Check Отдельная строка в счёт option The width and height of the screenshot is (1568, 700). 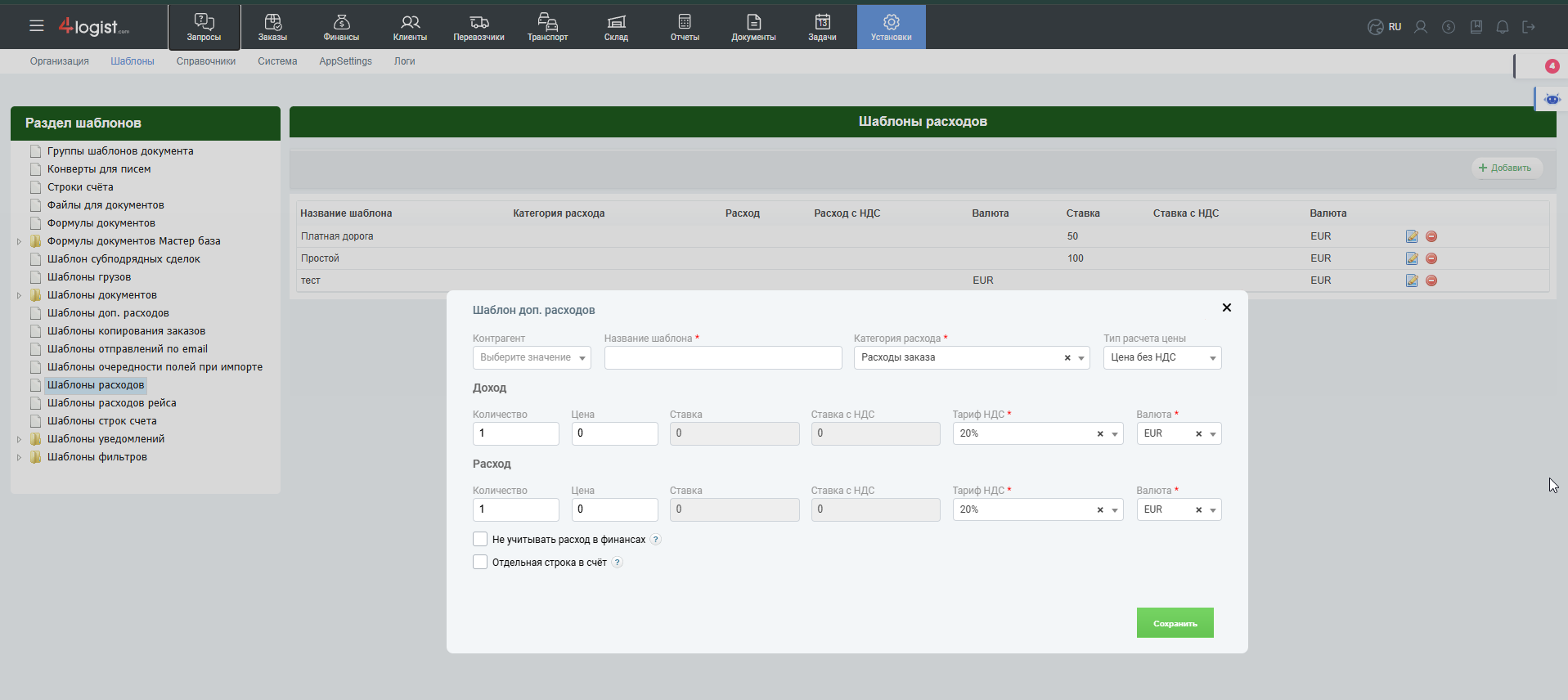click(x=480, y=563)
